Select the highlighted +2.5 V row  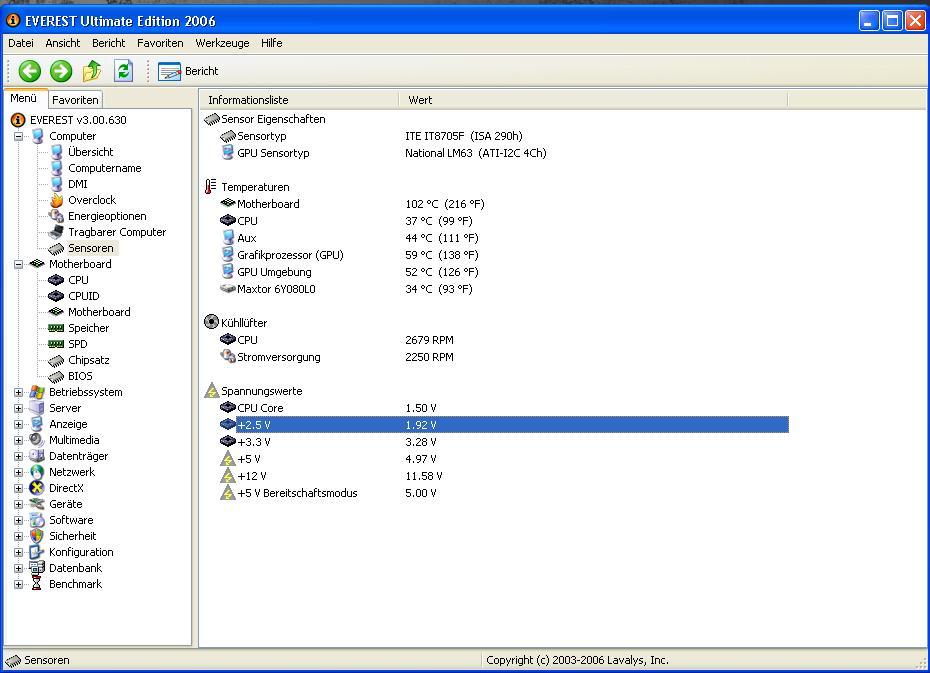(x=504, y=425)
